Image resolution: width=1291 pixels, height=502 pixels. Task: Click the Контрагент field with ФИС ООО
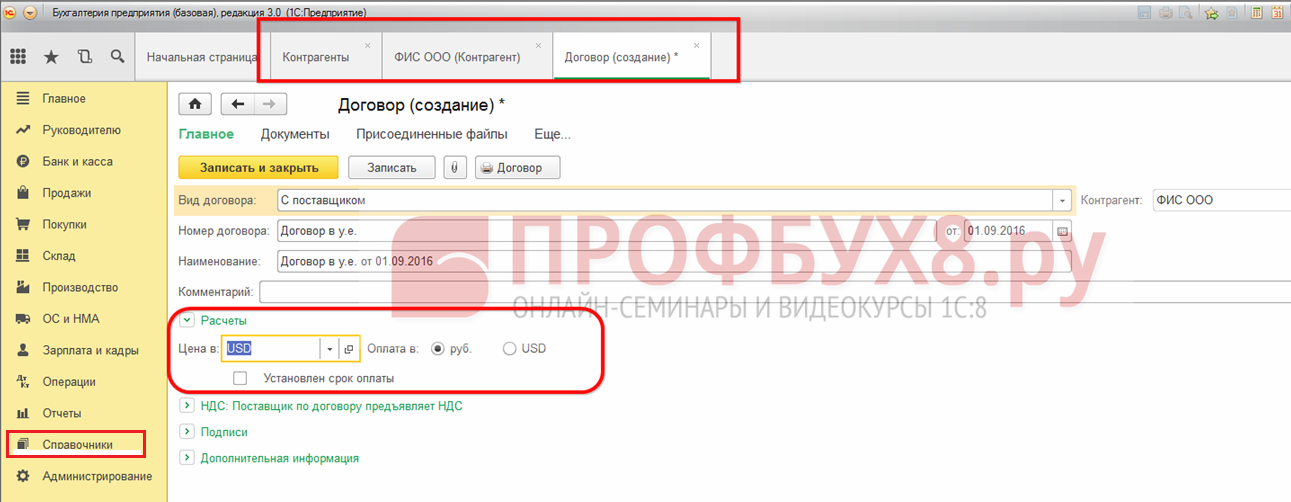(1221, 200)
